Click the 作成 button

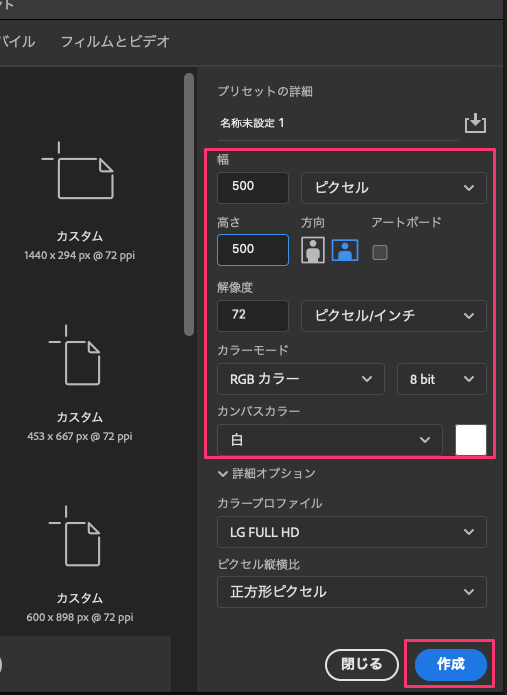click(451, 664)
